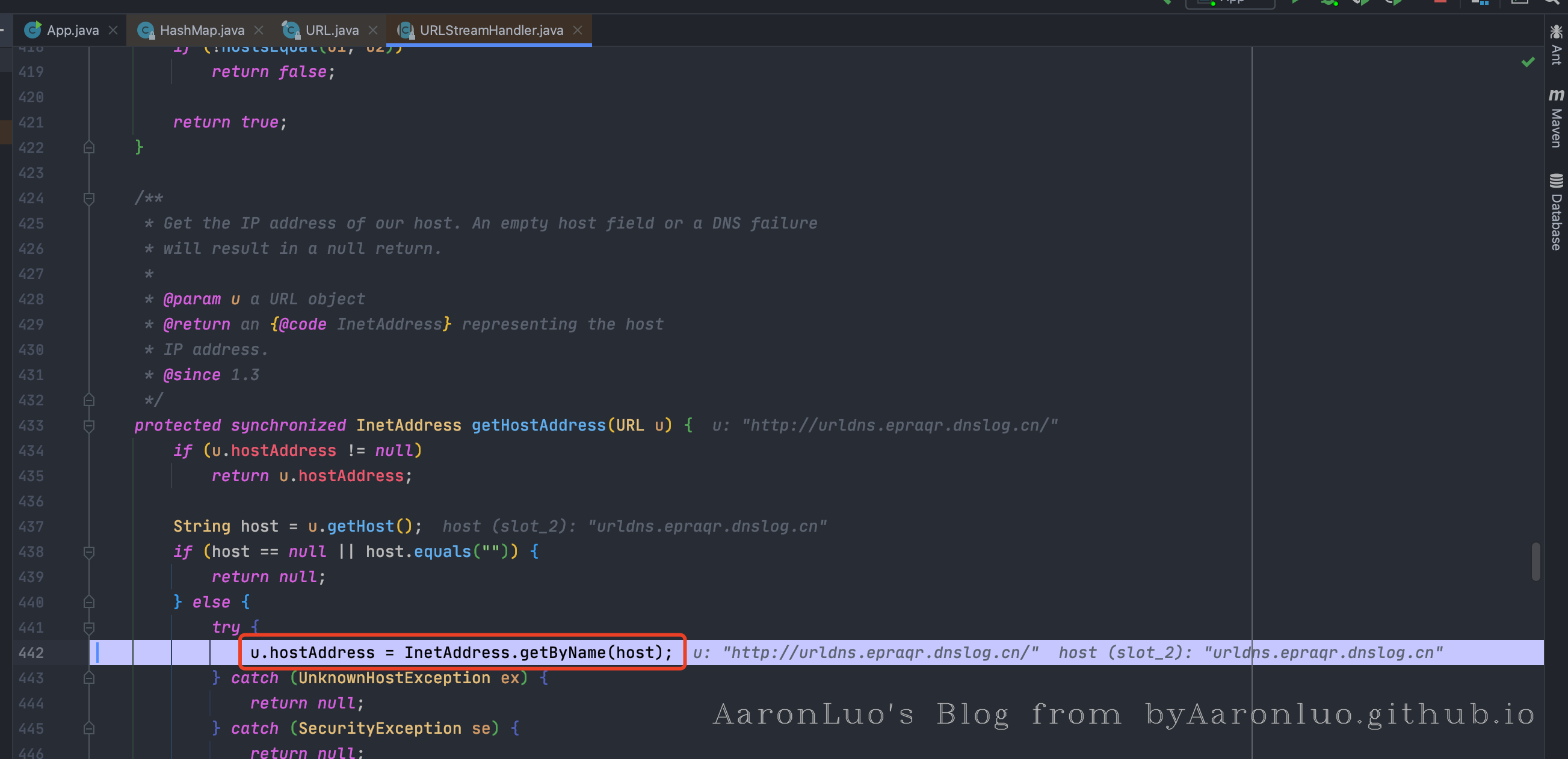Close the HashMap.java editor tab

259,30
